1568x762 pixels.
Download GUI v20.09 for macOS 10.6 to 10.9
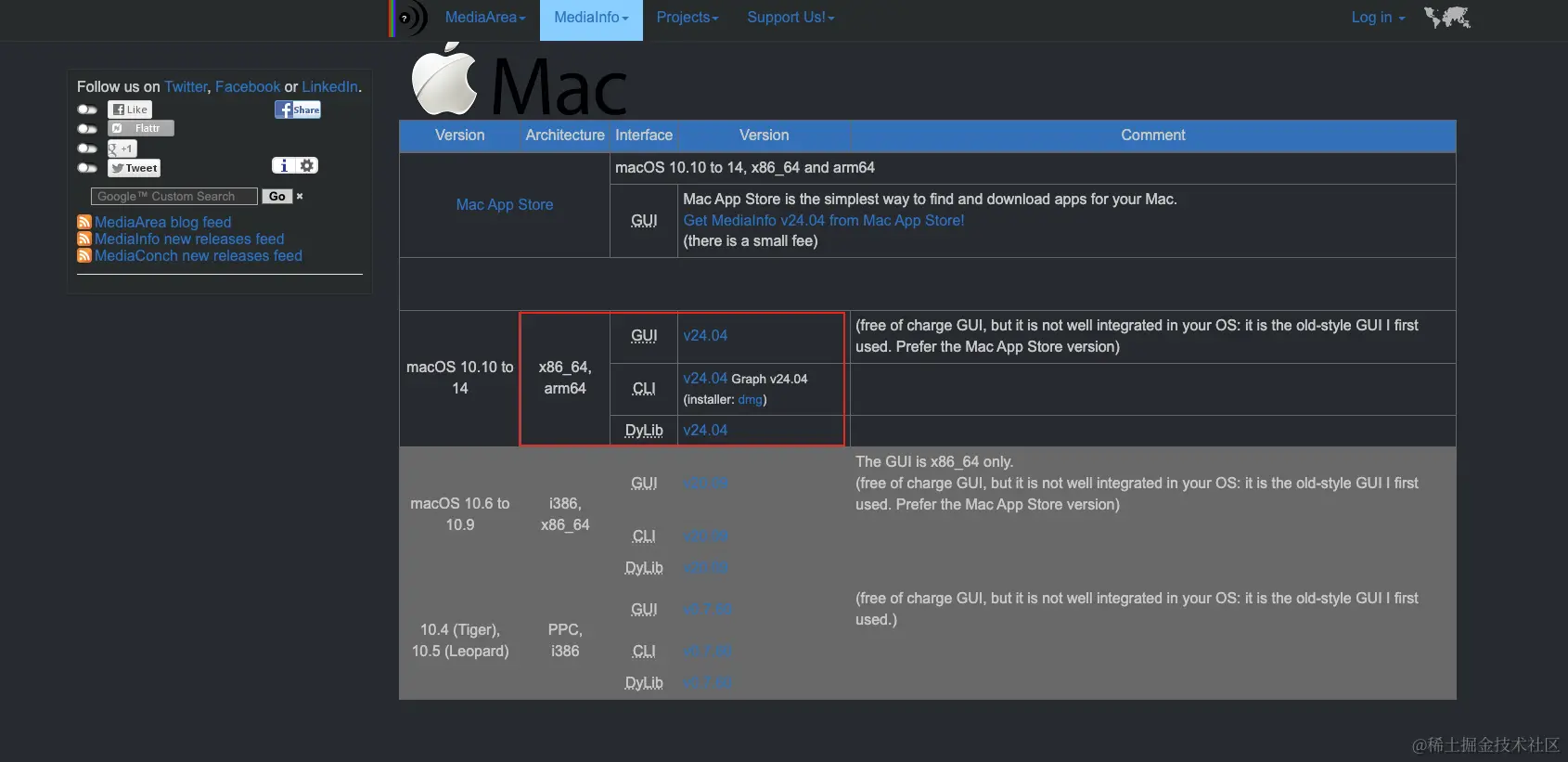(x=705, y=483)
